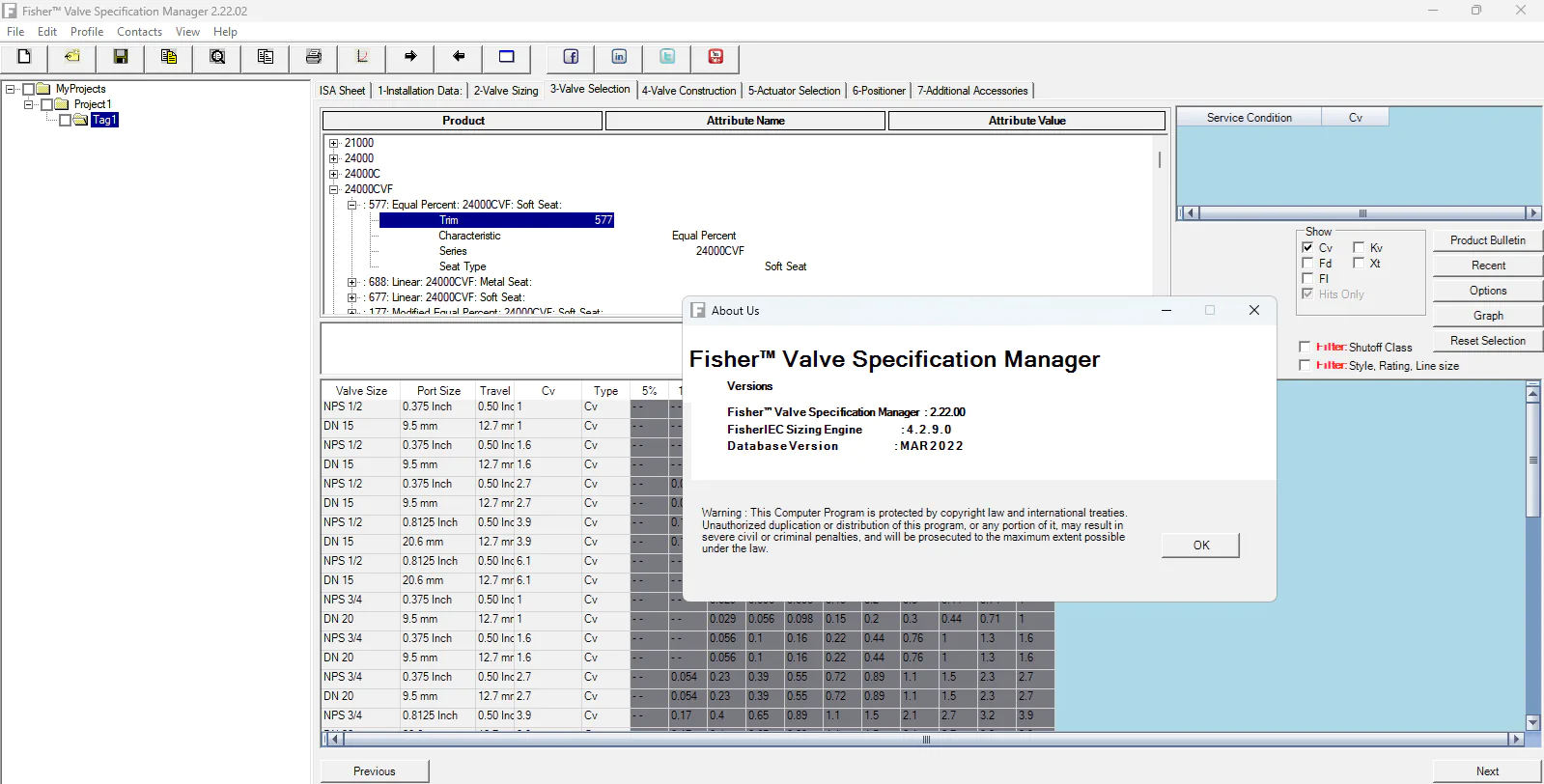Image resolution: width=1544 pixels, height=784 pixels.
Task: Click the print preview magnifier icon
Action: (217, 57)
